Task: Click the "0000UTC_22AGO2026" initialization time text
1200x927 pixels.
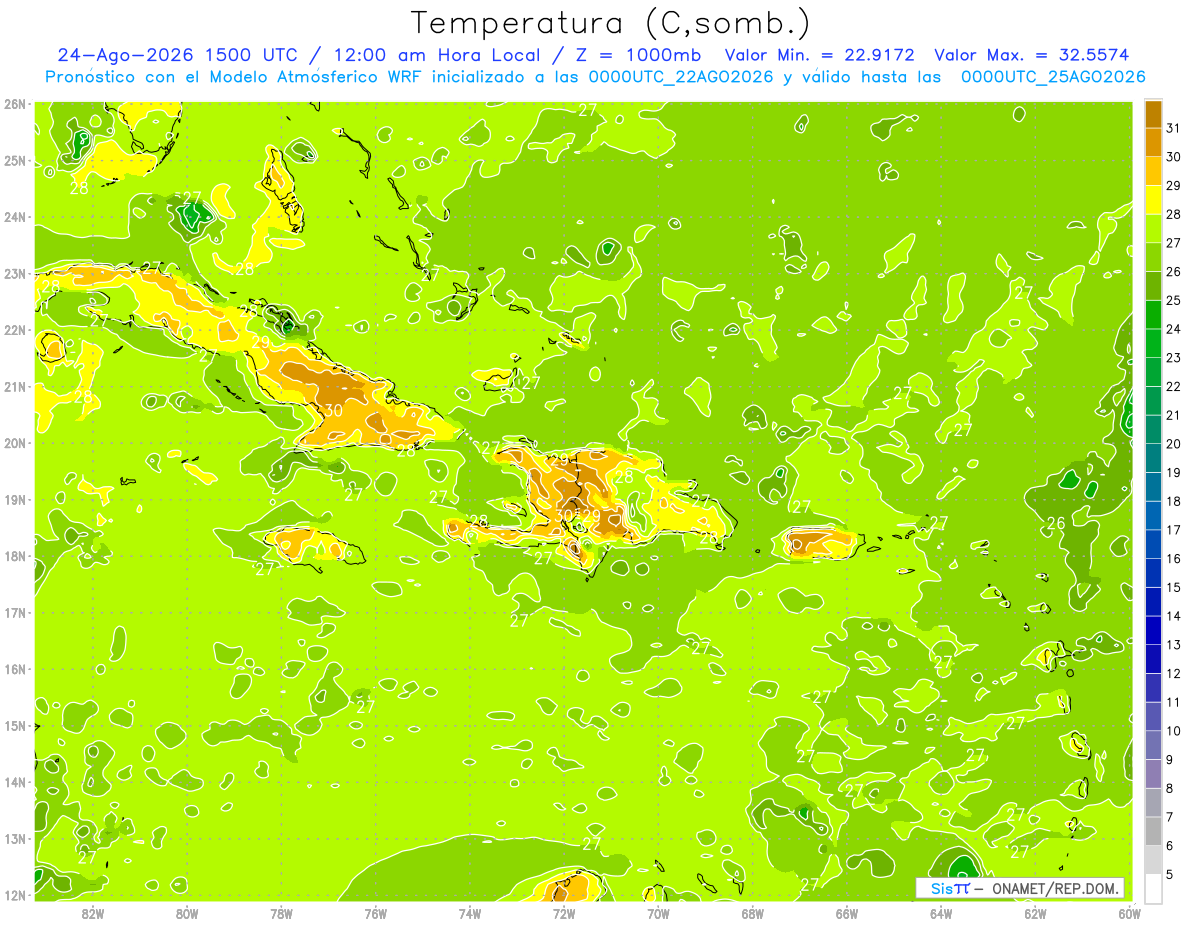Action: [x=681, y=77]
